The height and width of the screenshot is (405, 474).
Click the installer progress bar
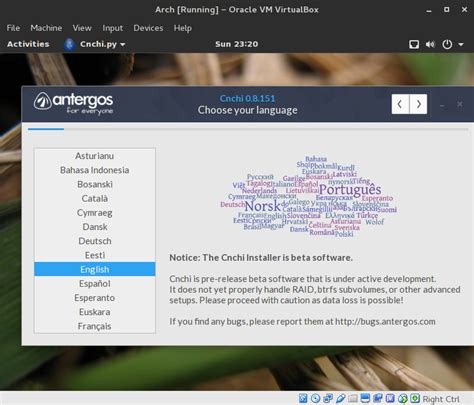(248, 129)
